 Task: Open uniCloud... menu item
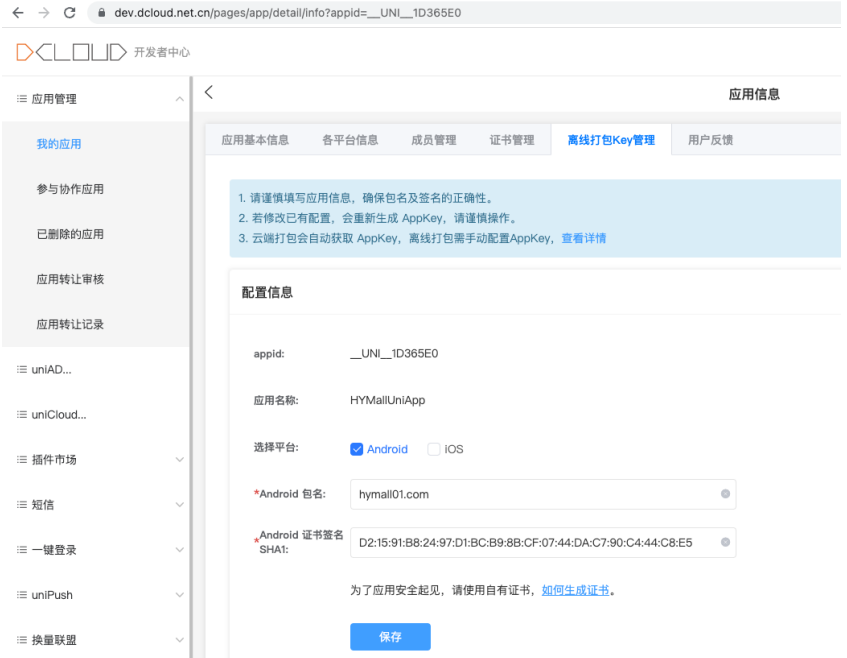59,414
